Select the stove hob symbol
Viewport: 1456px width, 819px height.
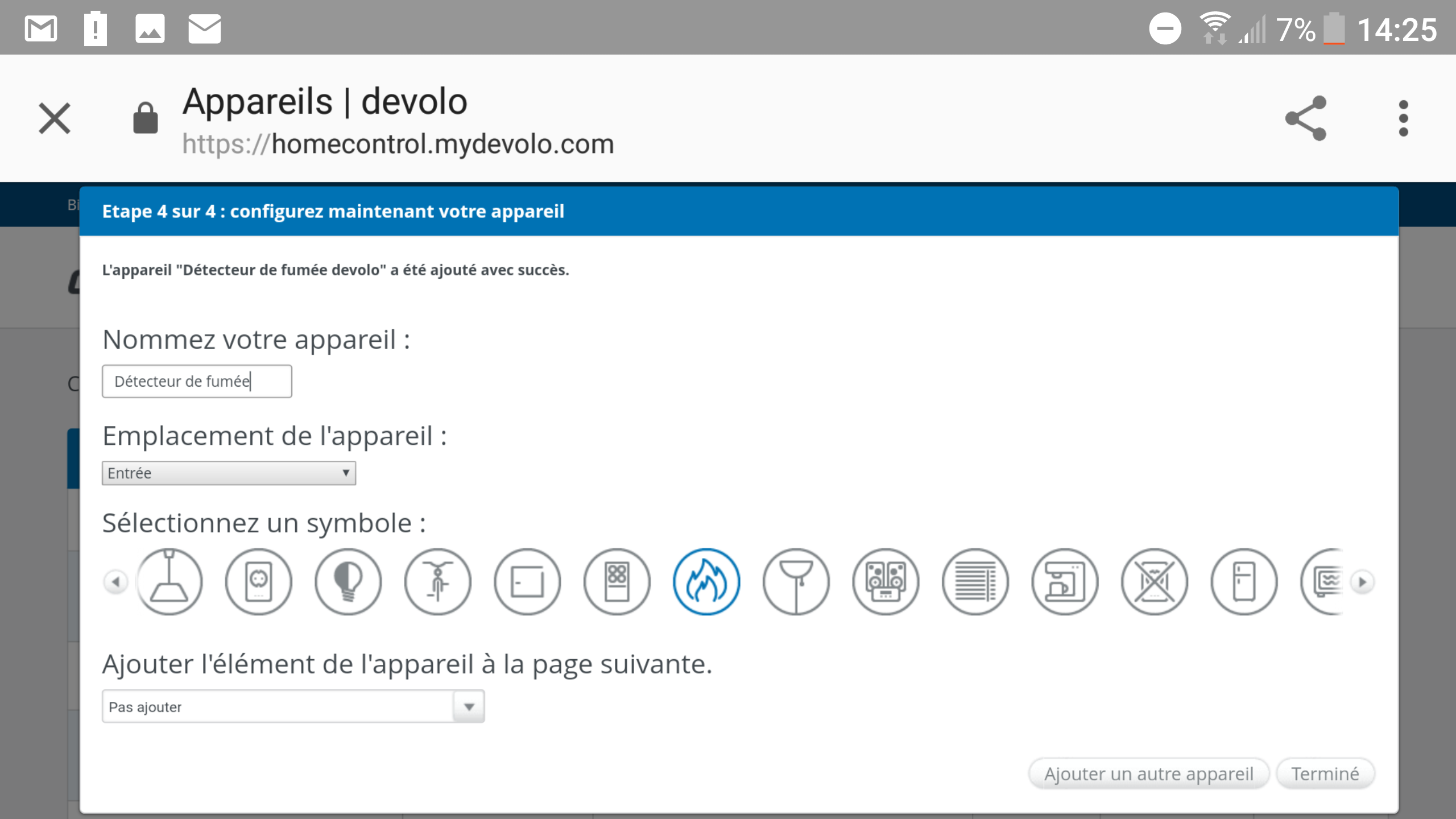pyautogui.click(x=617, y=581)
